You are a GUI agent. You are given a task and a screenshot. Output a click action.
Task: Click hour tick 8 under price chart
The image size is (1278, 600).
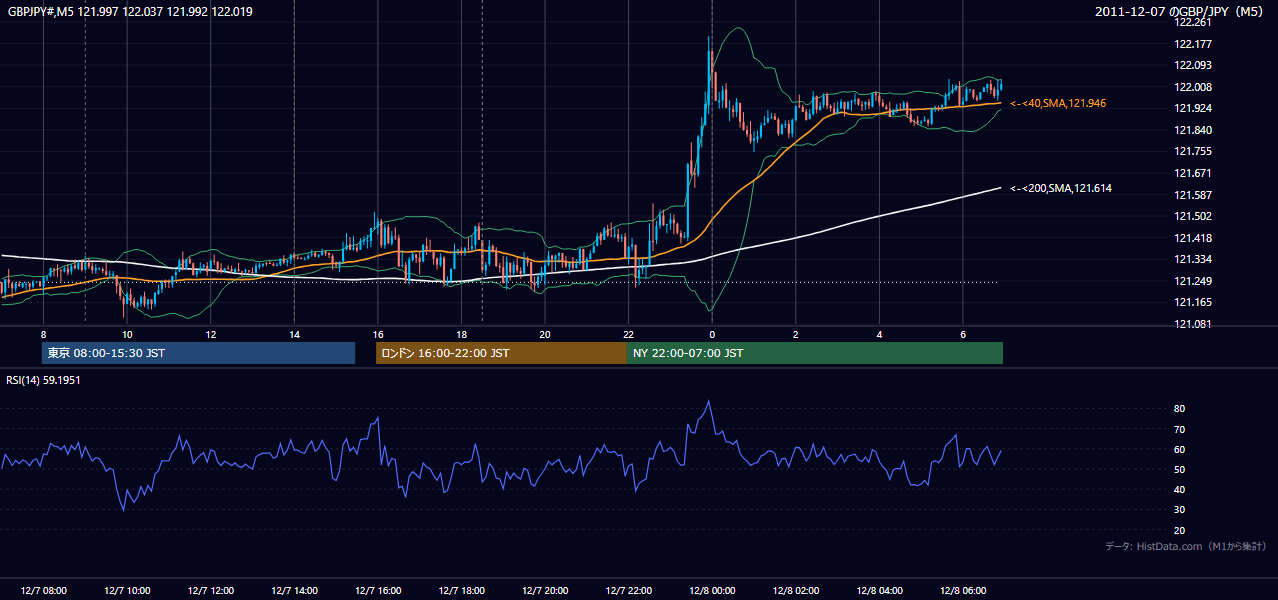coord(43,334)
